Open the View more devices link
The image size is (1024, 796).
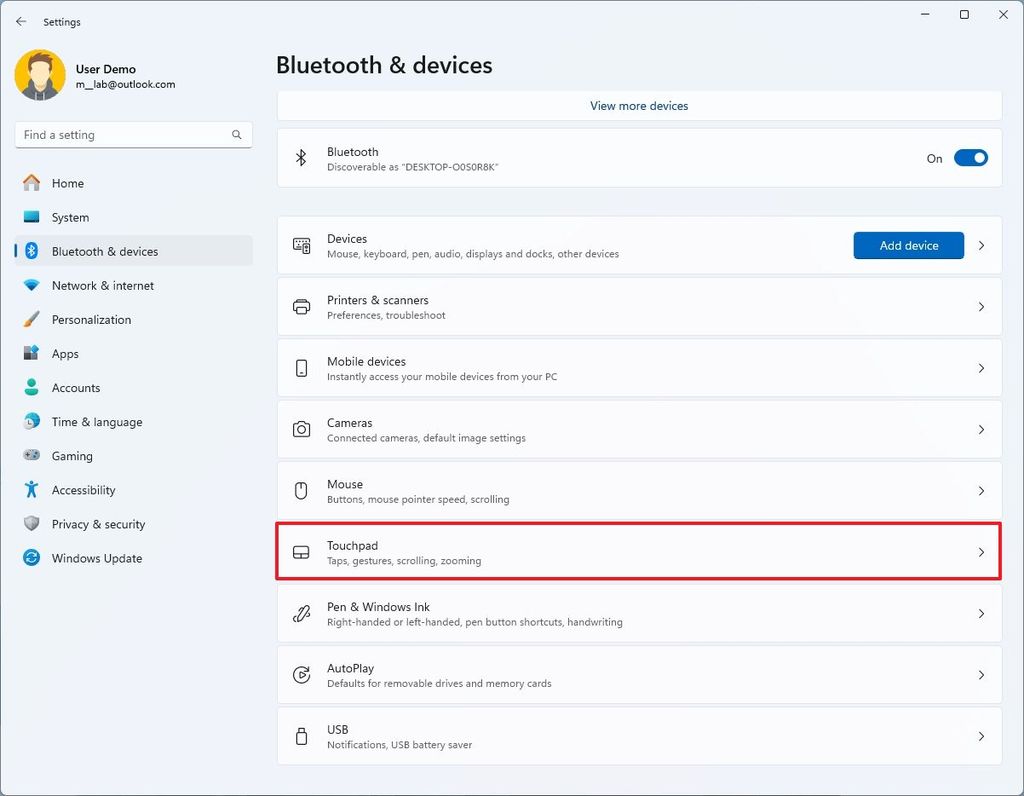(x=638, y=105)
